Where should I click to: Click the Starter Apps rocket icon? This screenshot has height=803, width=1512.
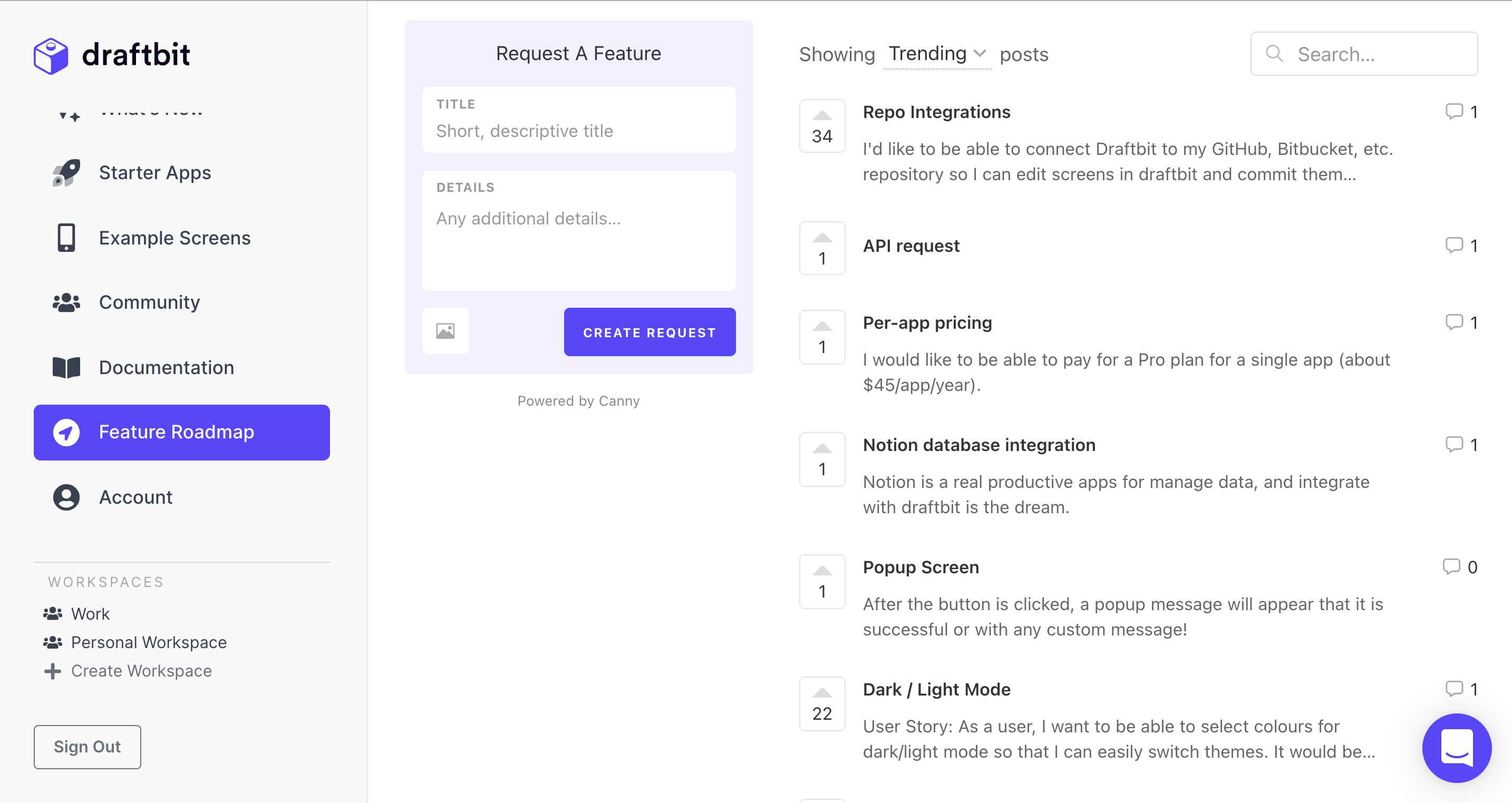(x=66, y=173)
